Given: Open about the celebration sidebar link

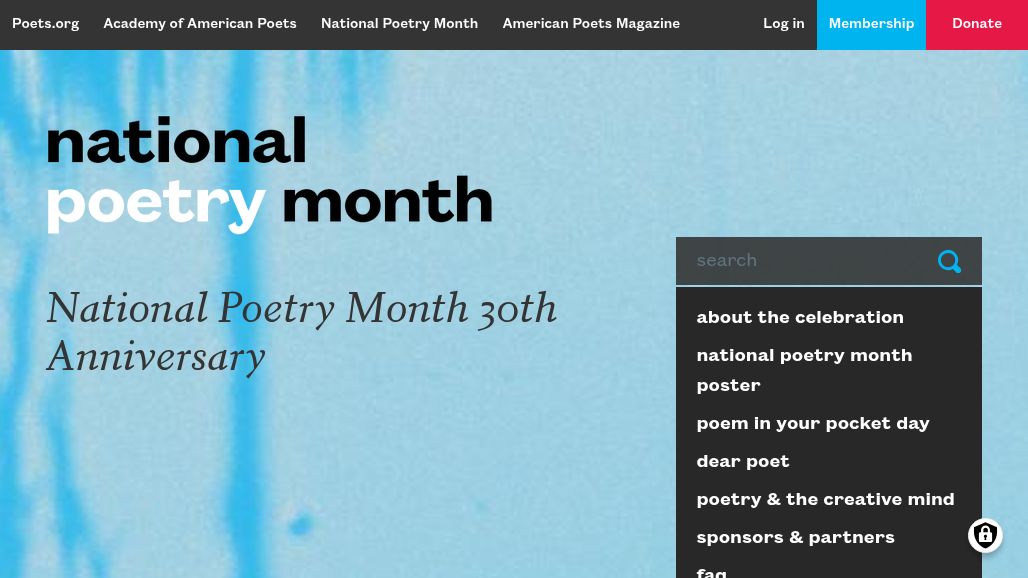Looking at the screenshot, I should (x=800, y=318).
